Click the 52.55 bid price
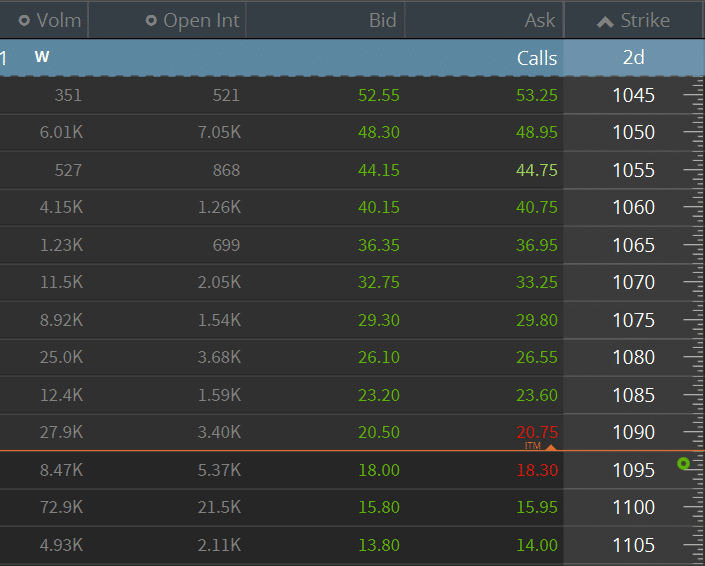 [x=378, y=95]
